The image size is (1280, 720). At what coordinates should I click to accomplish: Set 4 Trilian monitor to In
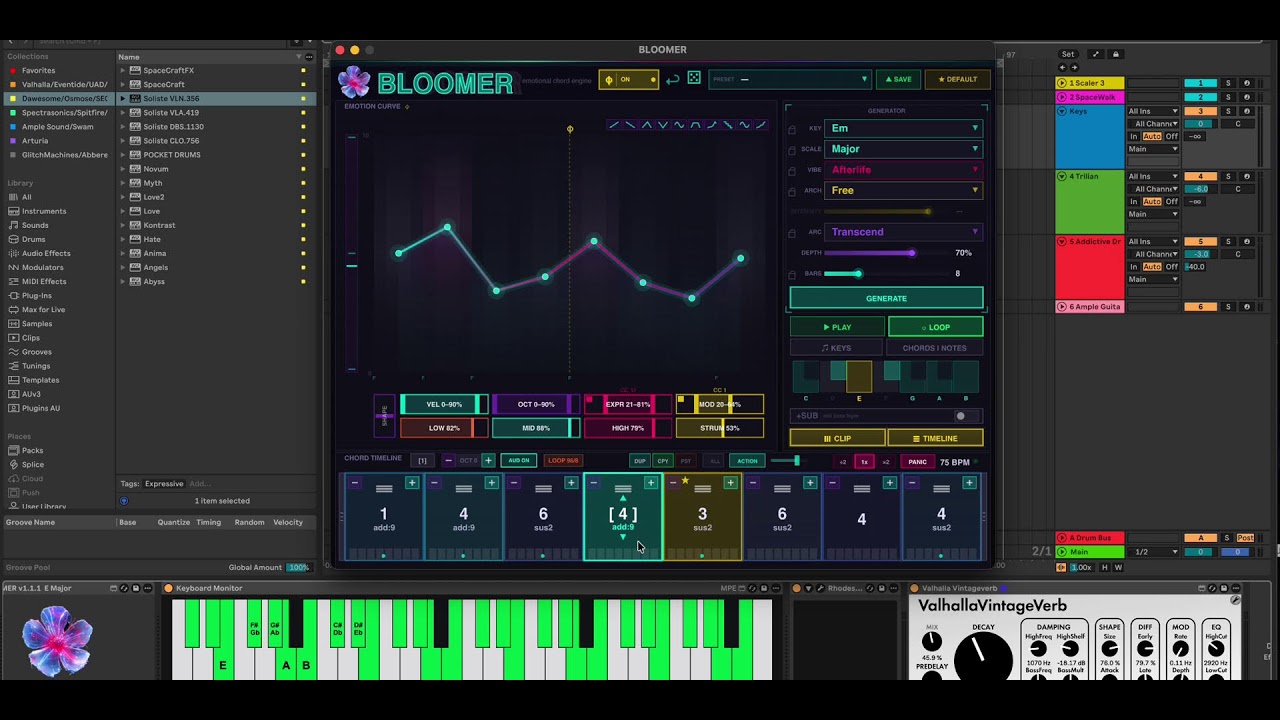click(1134, 201)
